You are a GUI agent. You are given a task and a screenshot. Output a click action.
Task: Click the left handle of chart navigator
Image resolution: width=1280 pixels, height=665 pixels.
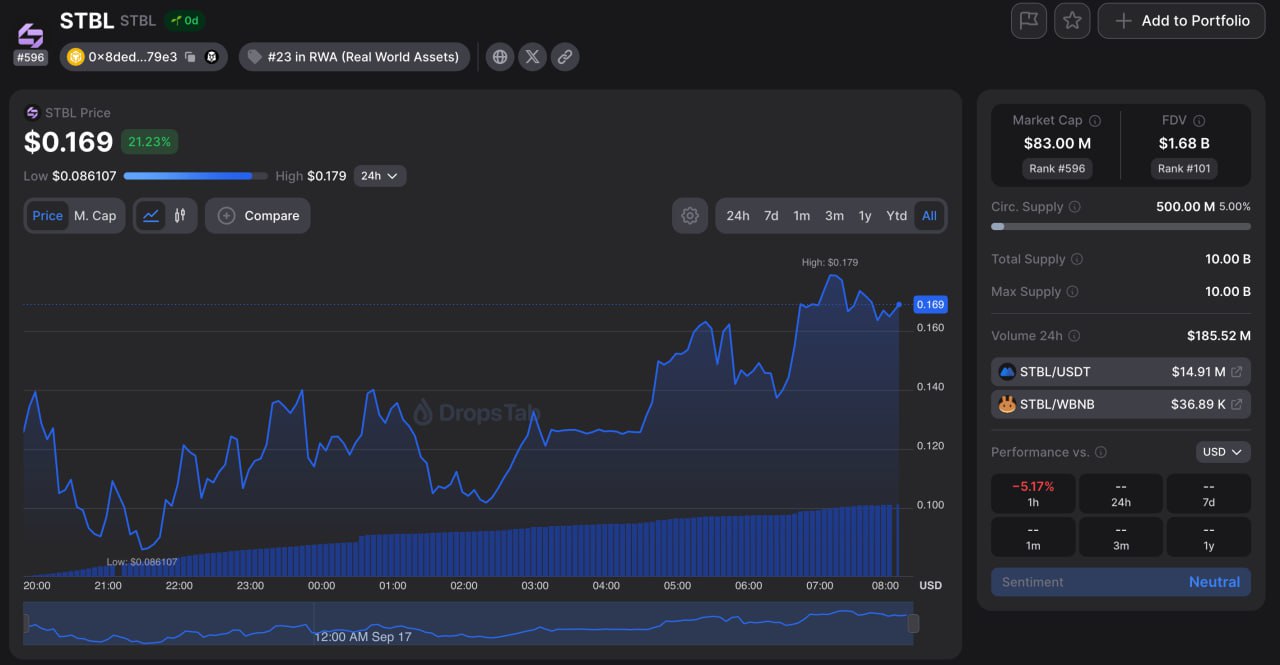(26, 624)
